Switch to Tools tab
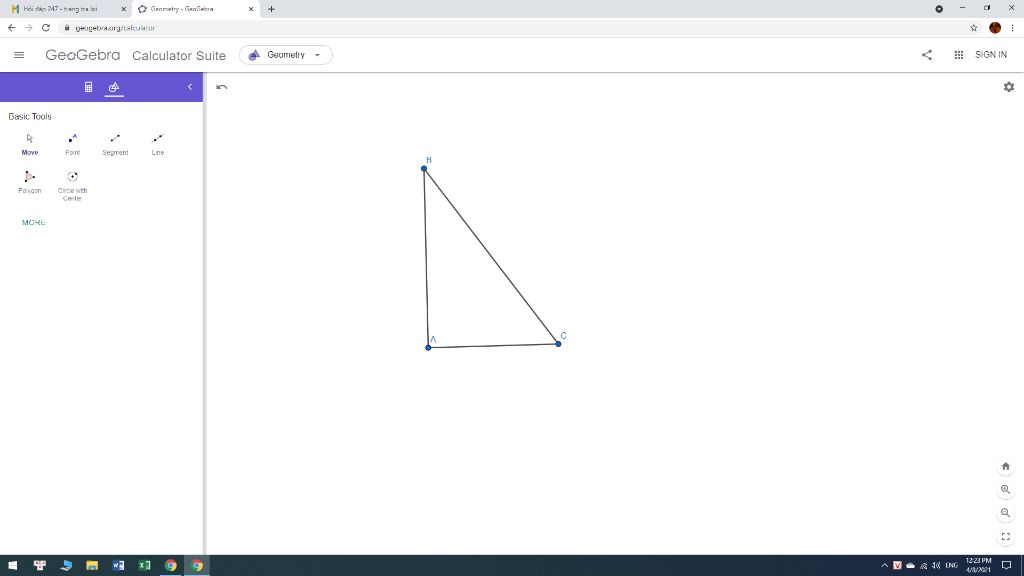Image resolution: width=1024 pixels, height=576 pixels. [114, 87]
